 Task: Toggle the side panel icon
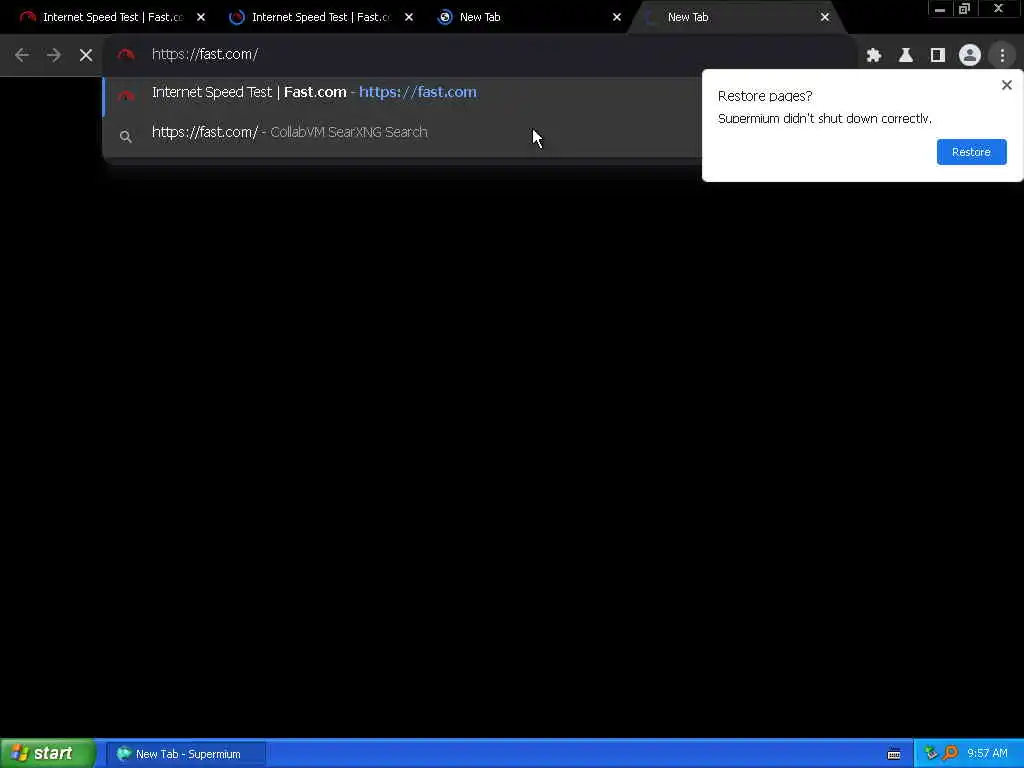pos(938,56)
